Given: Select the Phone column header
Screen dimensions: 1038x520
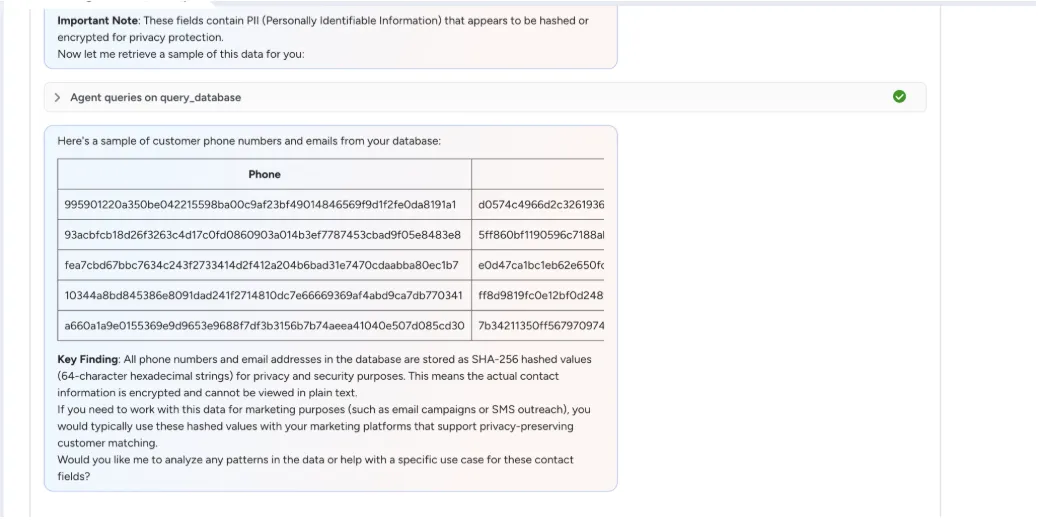Looking at the screenshot, I should point(264,174).
